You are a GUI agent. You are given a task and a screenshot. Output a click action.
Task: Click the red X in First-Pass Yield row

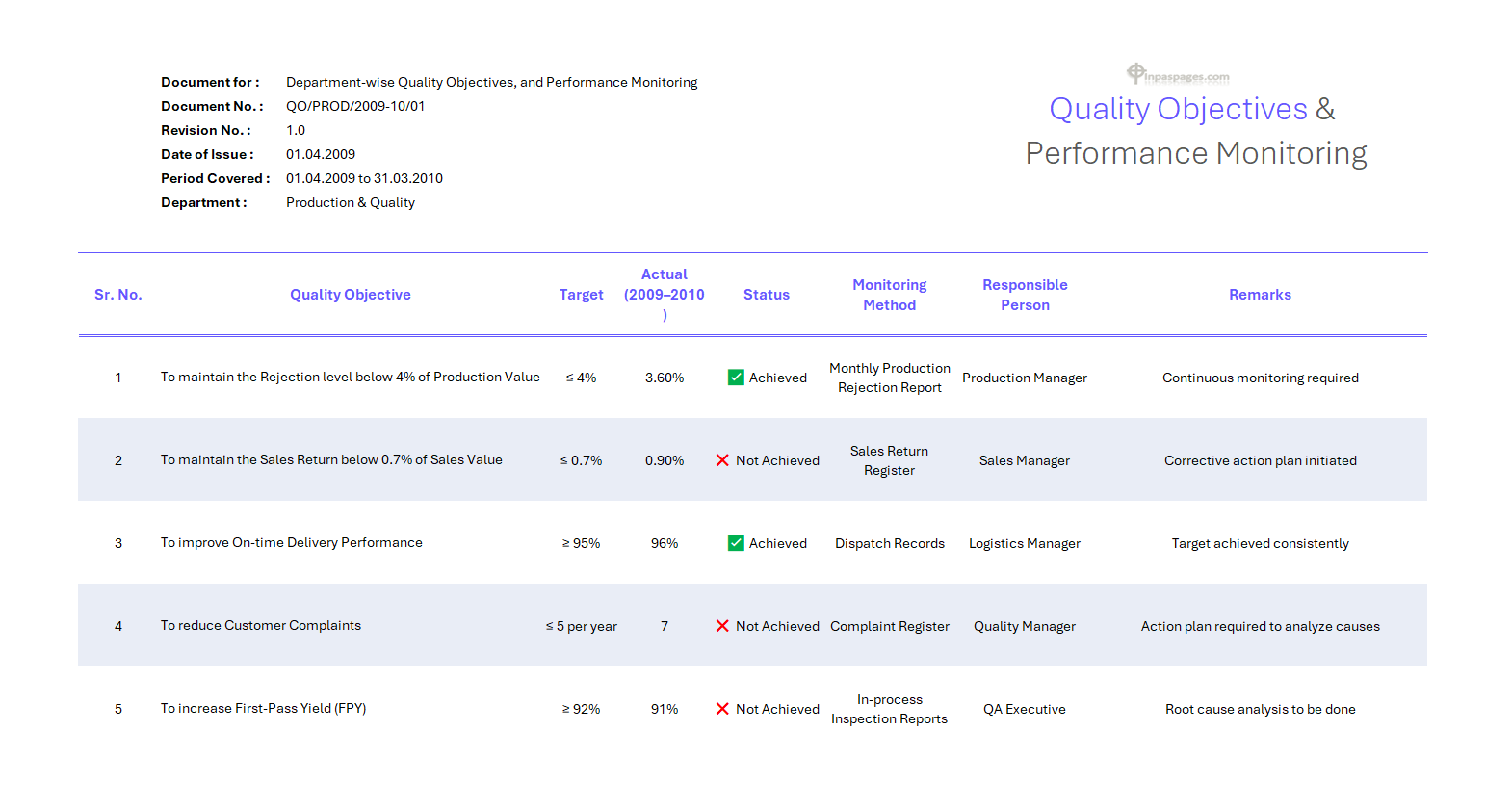[x=722, y=709]
